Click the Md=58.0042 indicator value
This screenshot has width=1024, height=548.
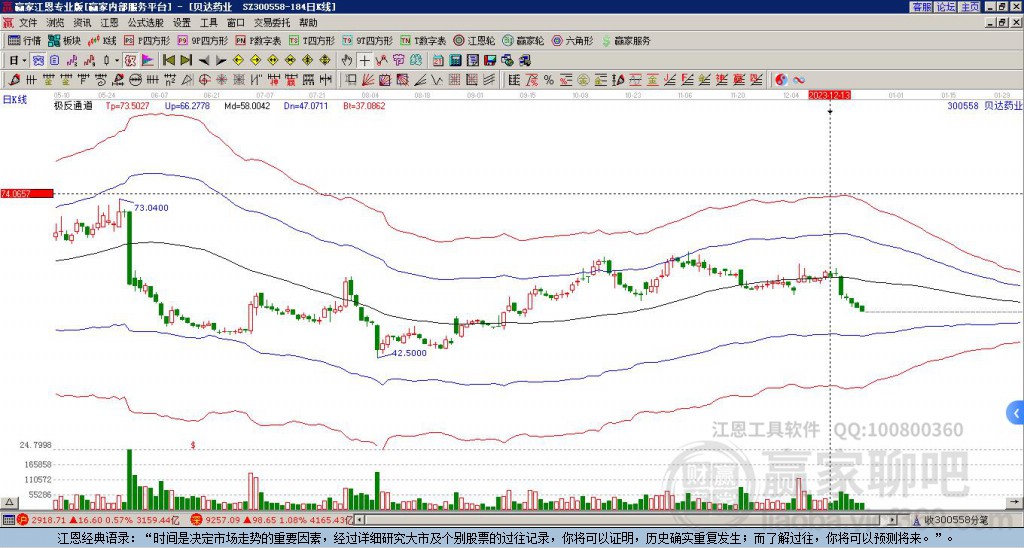point(248,105)
